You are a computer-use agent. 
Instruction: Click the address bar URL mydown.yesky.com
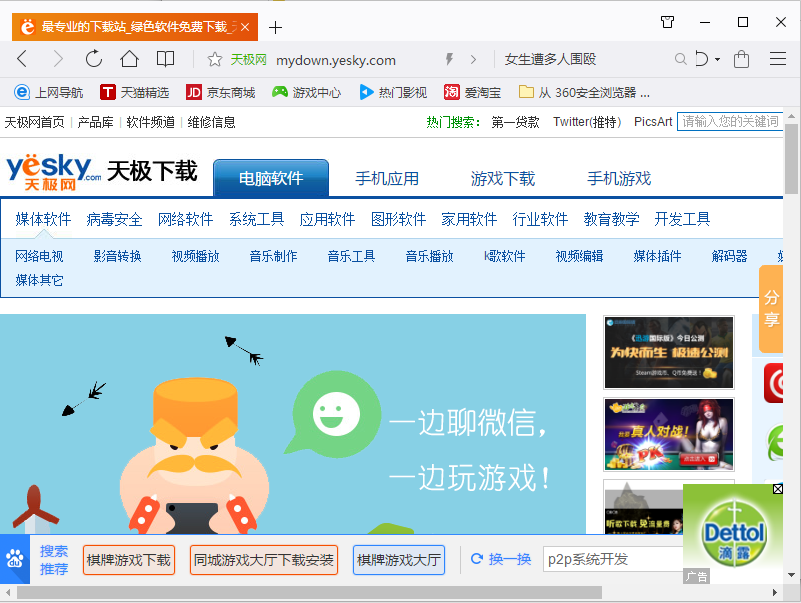(x=336, y=60)
